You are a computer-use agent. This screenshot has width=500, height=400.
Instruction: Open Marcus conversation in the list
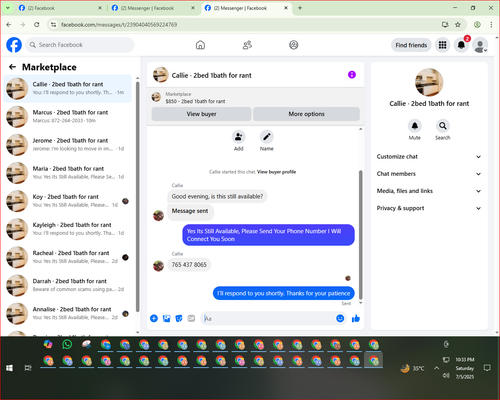point(68,117)
